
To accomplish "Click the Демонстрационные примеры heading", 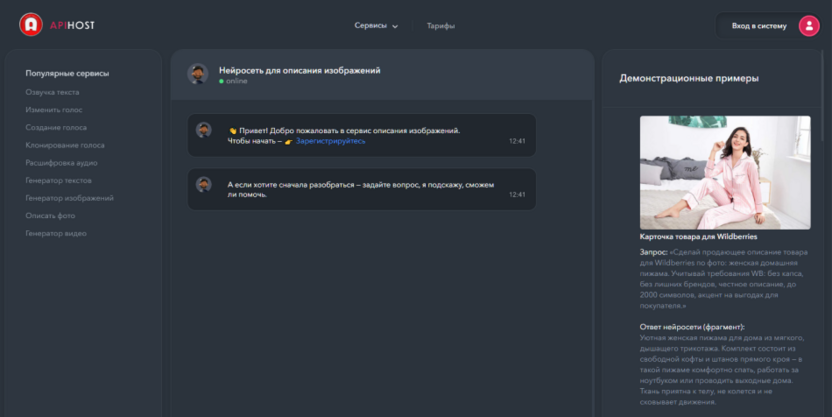I will (689, 78).
